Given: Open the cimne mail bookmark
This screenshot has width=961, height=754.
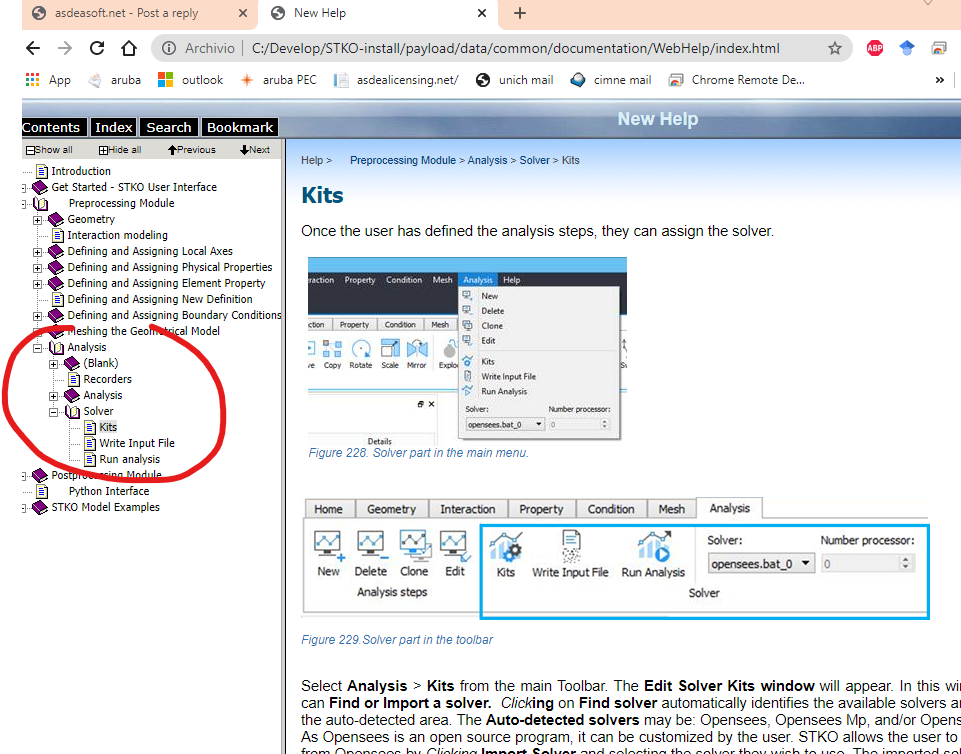Looking at the screenshot, I should 610,80.
